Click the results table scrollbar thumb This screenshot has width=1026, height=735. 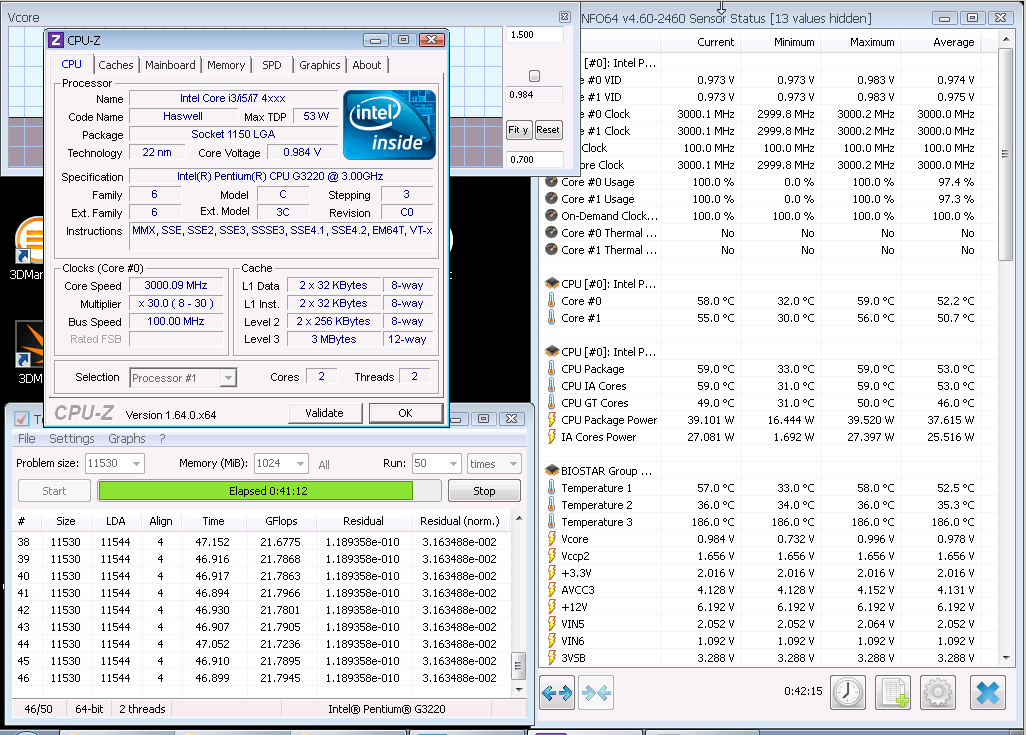(518, 667)
